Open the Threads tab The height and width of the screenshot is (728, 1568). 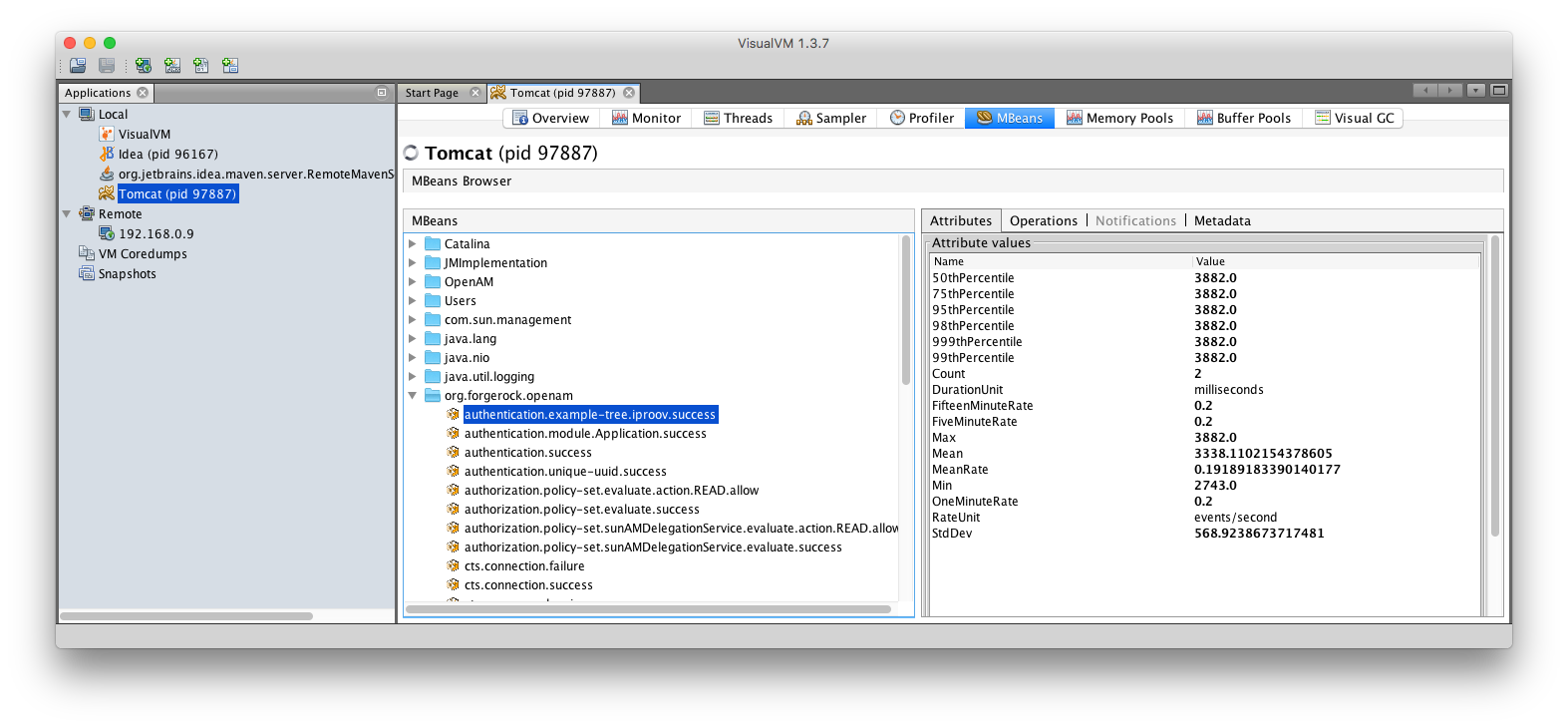tap(738, 118)
